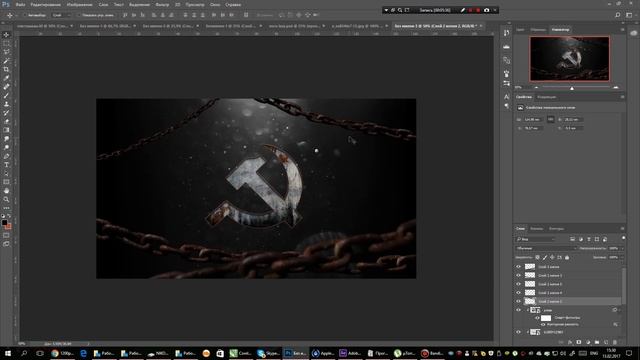Toggle link between width and height
640x360 pixels.
click(x=550, y=119)
